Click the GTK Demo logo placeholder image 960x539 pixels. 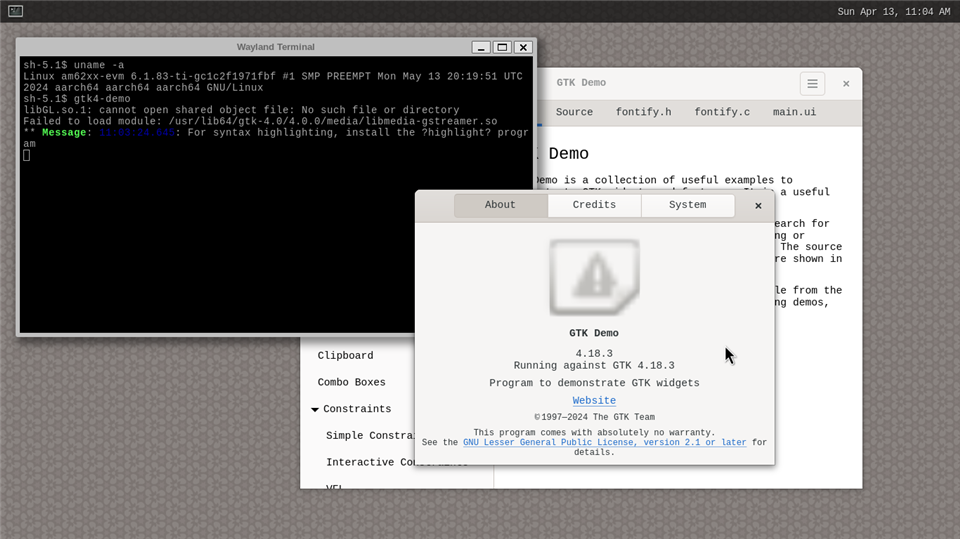click(594, 277)
